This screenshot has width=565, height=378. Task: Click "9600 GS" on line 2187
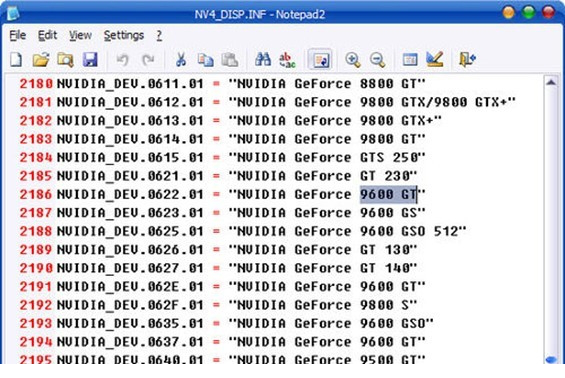(x=388, y=213)
